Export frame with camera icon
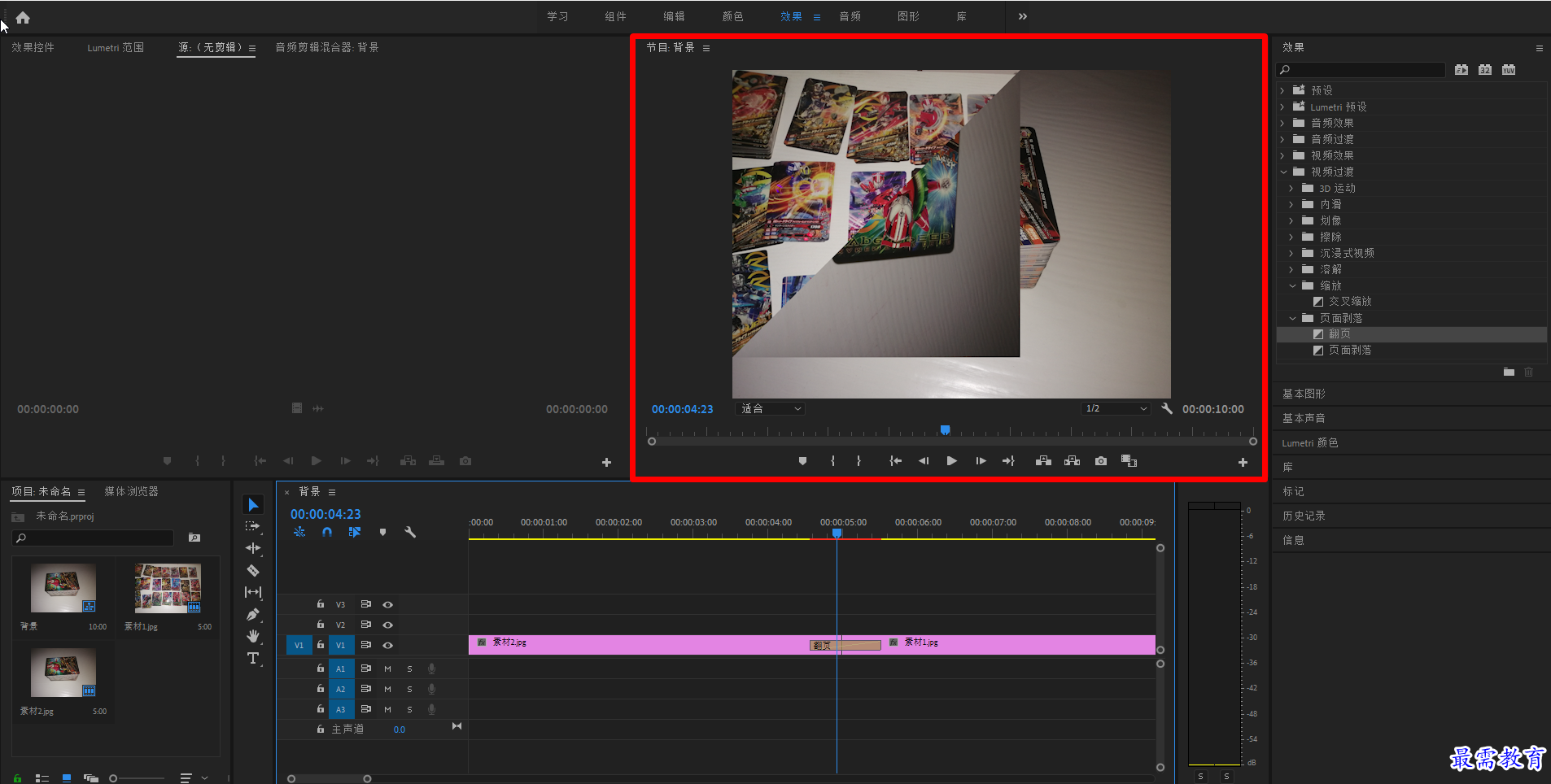This screenshot has height=784, width=1551. [x=1101, y=461]
